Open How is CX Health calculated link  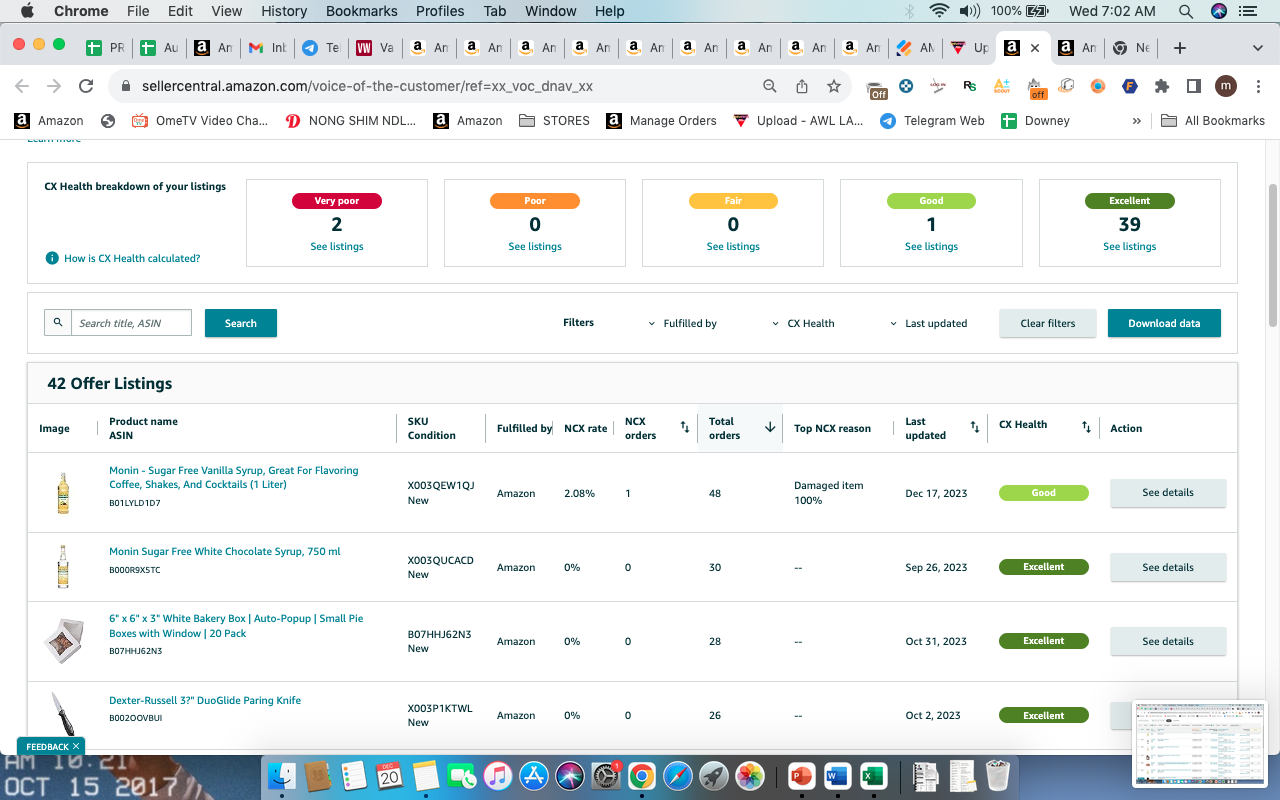tap(132, 258)
